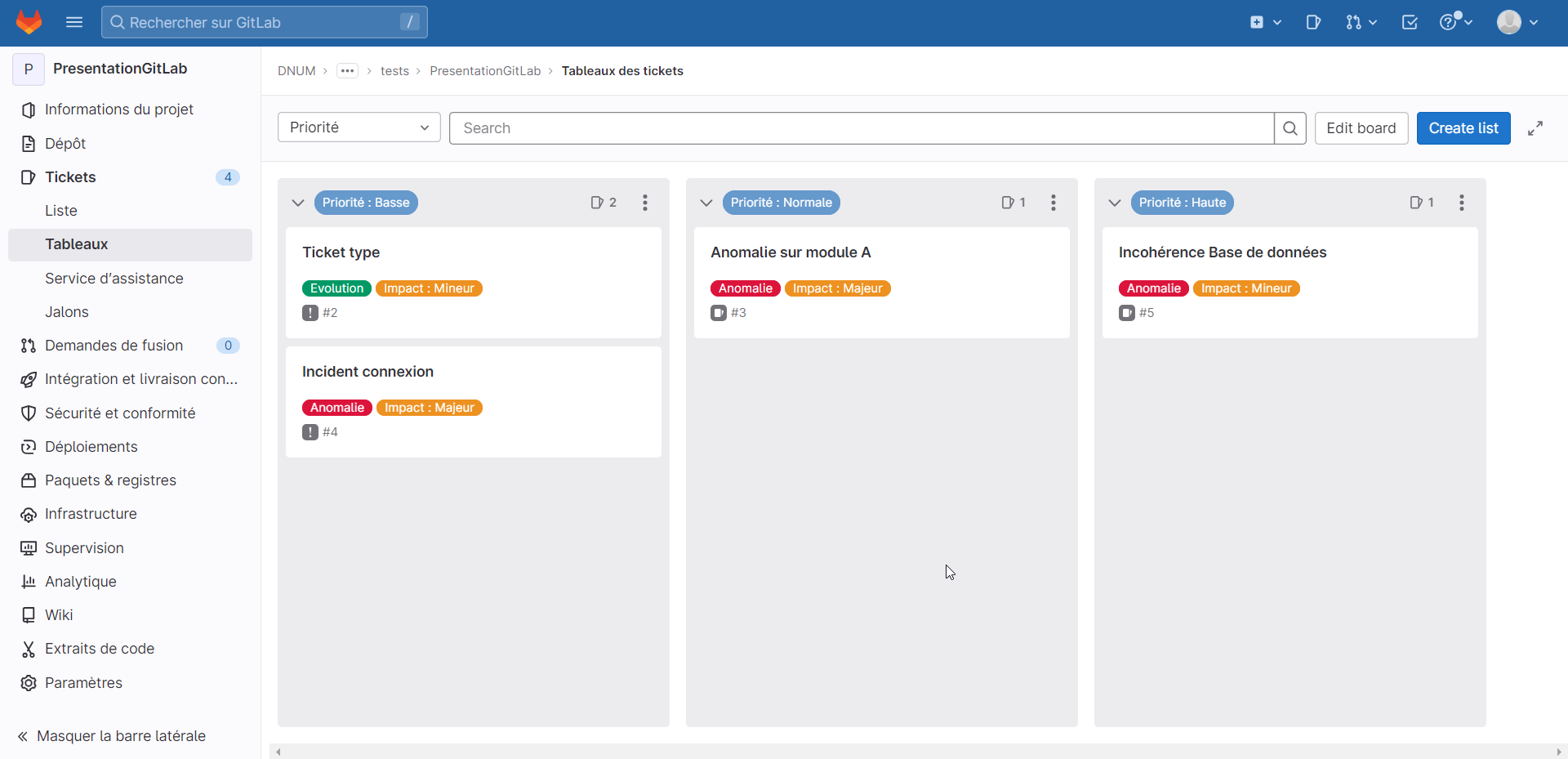Click the GitLab fox logo
This screenshot has height=759, width=1568.
coord(29,22)
